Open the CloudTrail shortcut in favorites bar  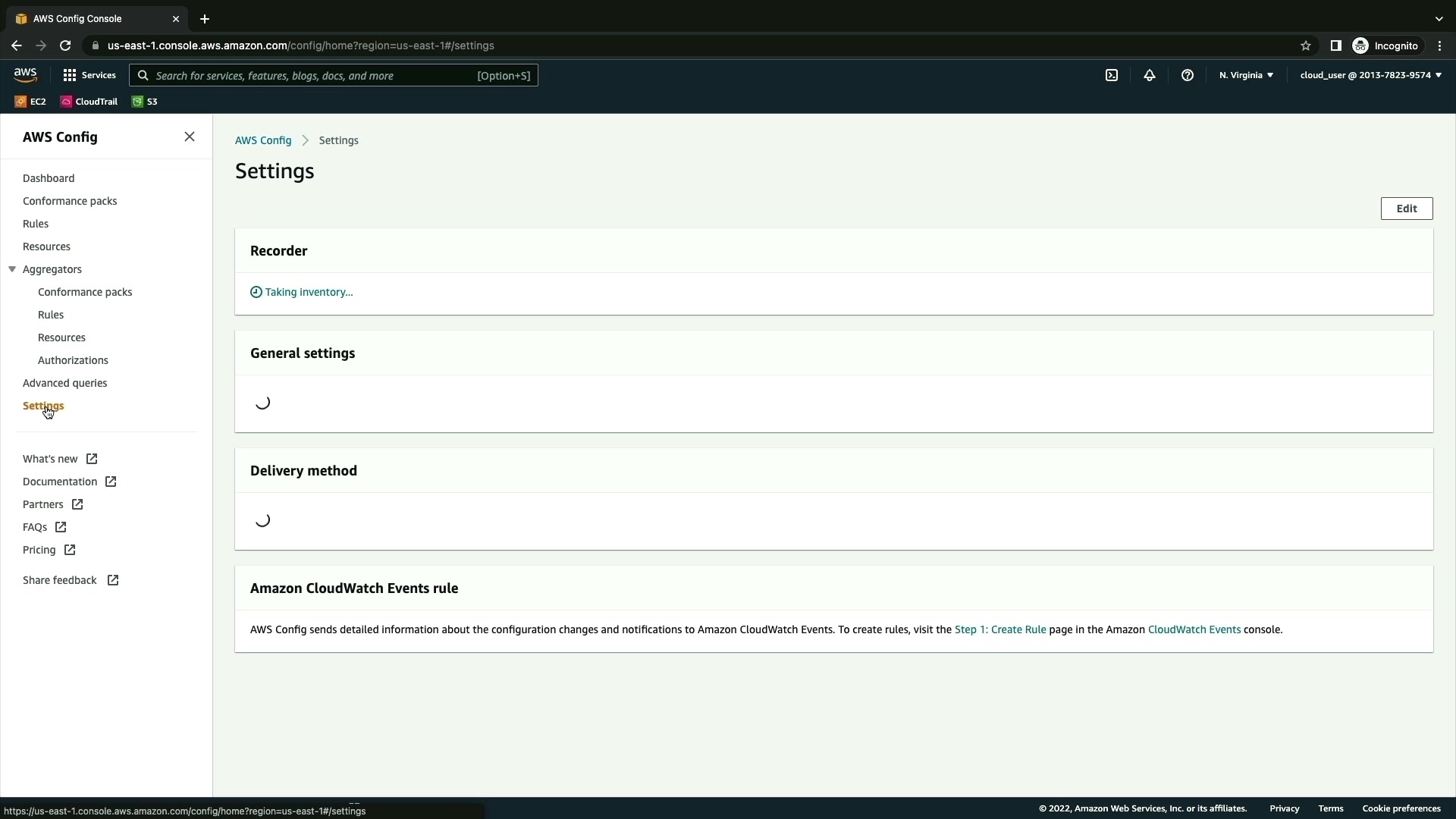(x=89, y=102)
